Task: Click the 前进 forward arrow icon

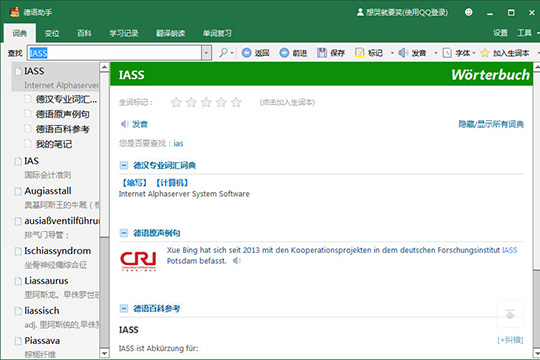Action: click(284, 53)
